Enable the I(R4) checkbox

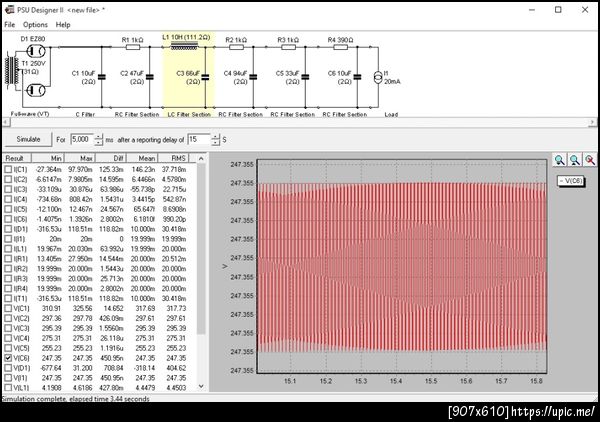[x=8, y=288]
